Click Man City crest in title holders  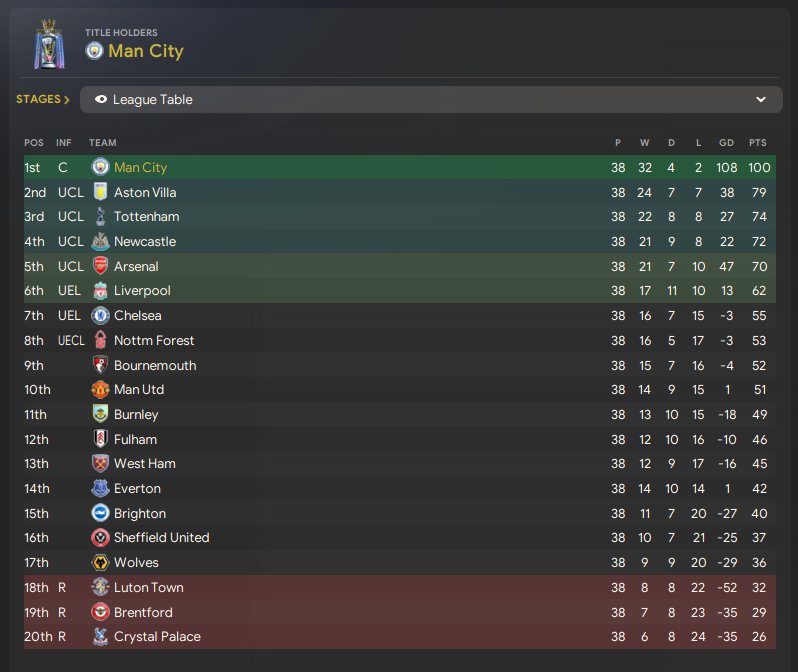94,51
